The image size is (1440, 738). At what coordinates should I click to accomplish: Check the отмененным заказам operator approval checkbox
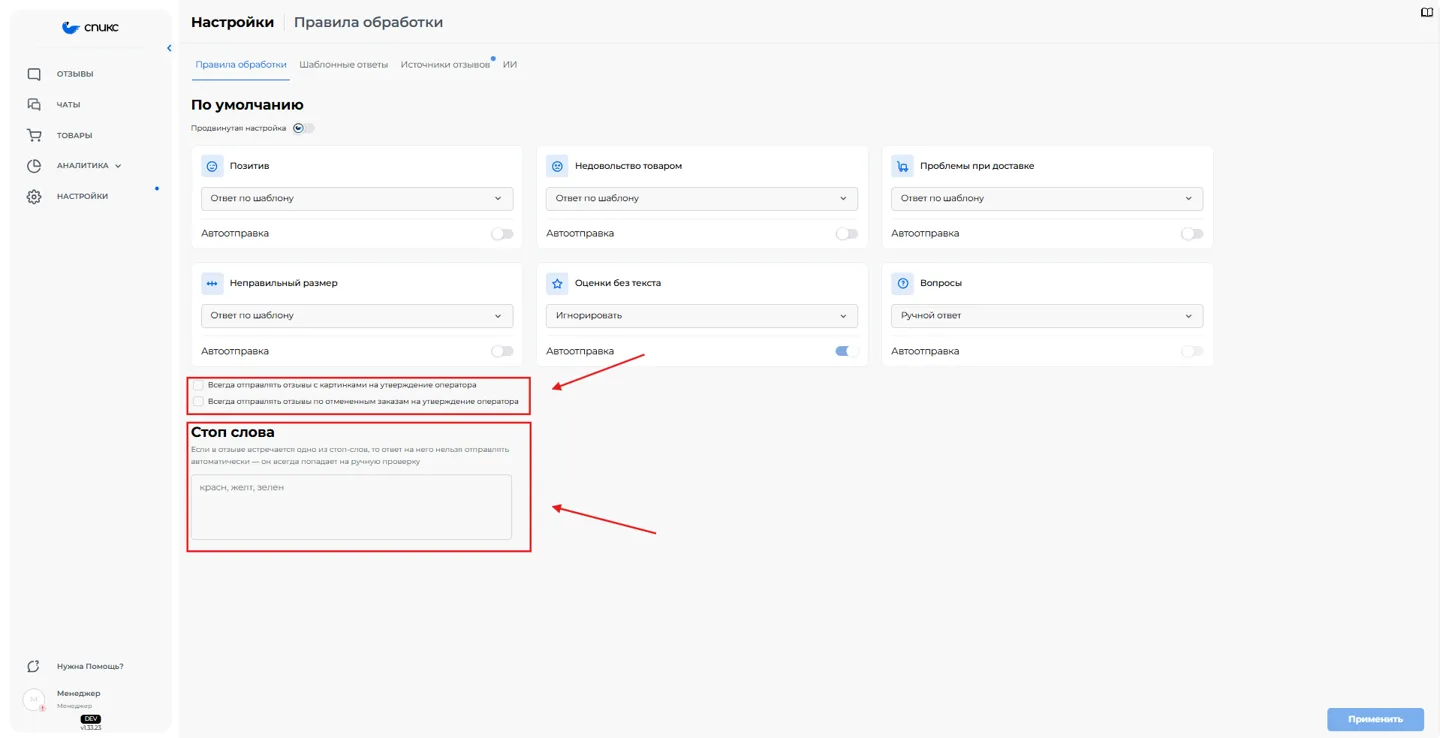click(x=198, y=402)
